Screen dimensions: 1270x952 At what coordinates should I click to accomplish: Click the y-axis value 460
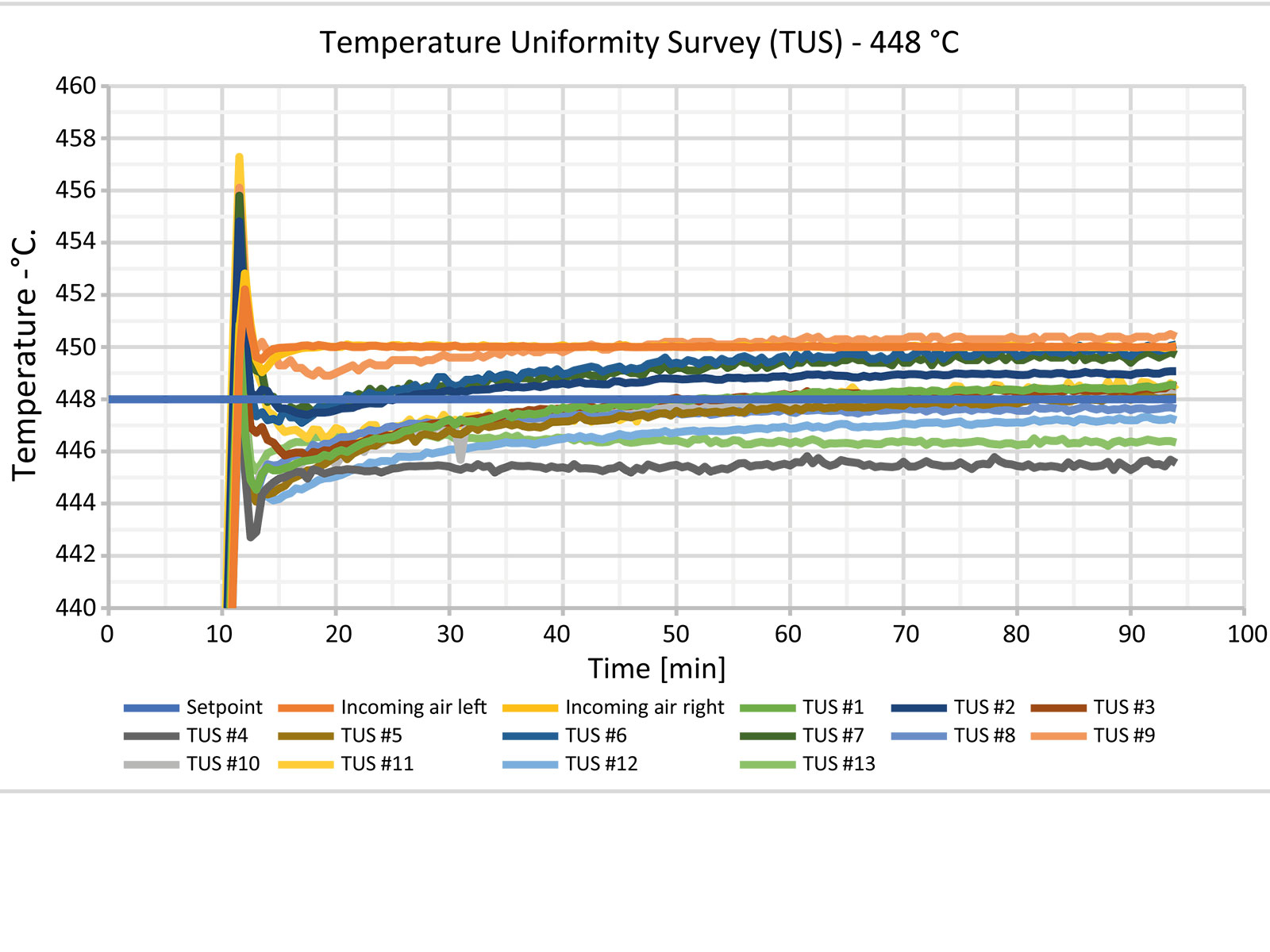pos(75,86)
